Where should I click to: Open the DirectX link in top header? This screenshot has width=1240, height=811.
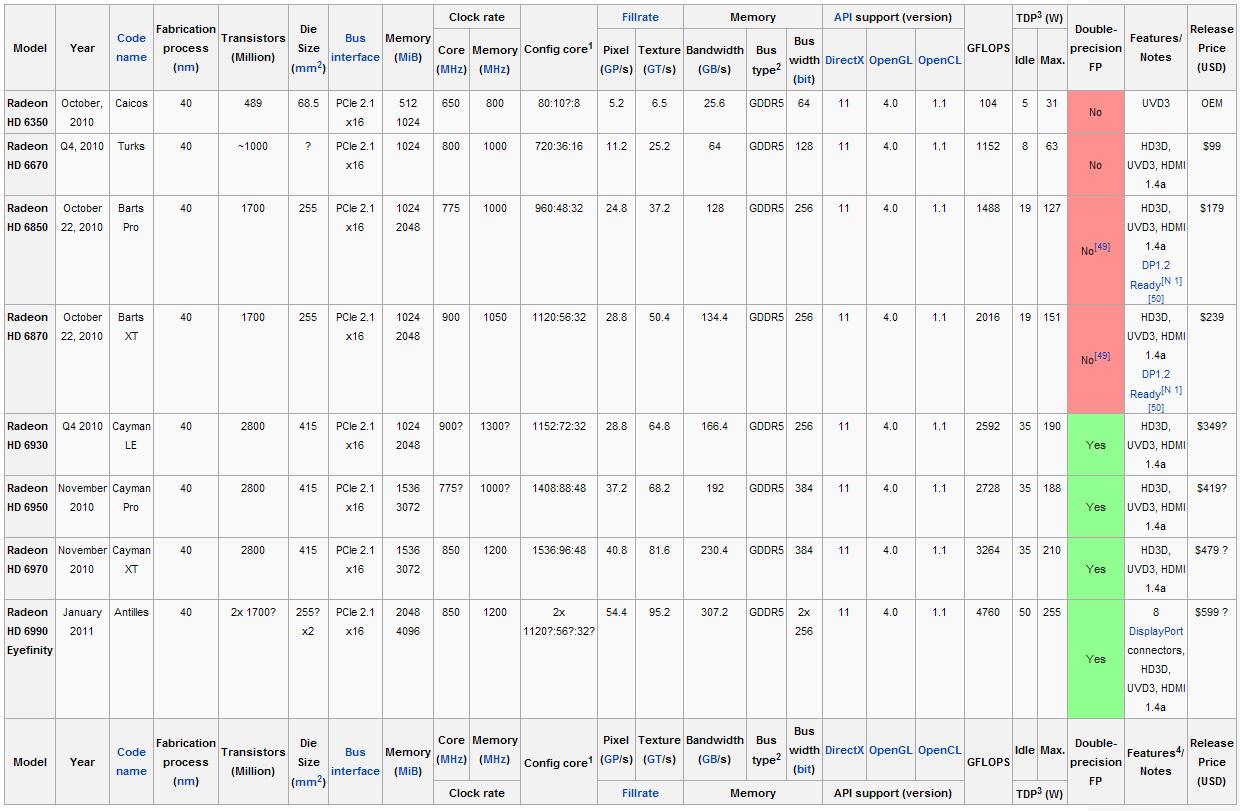844,60
